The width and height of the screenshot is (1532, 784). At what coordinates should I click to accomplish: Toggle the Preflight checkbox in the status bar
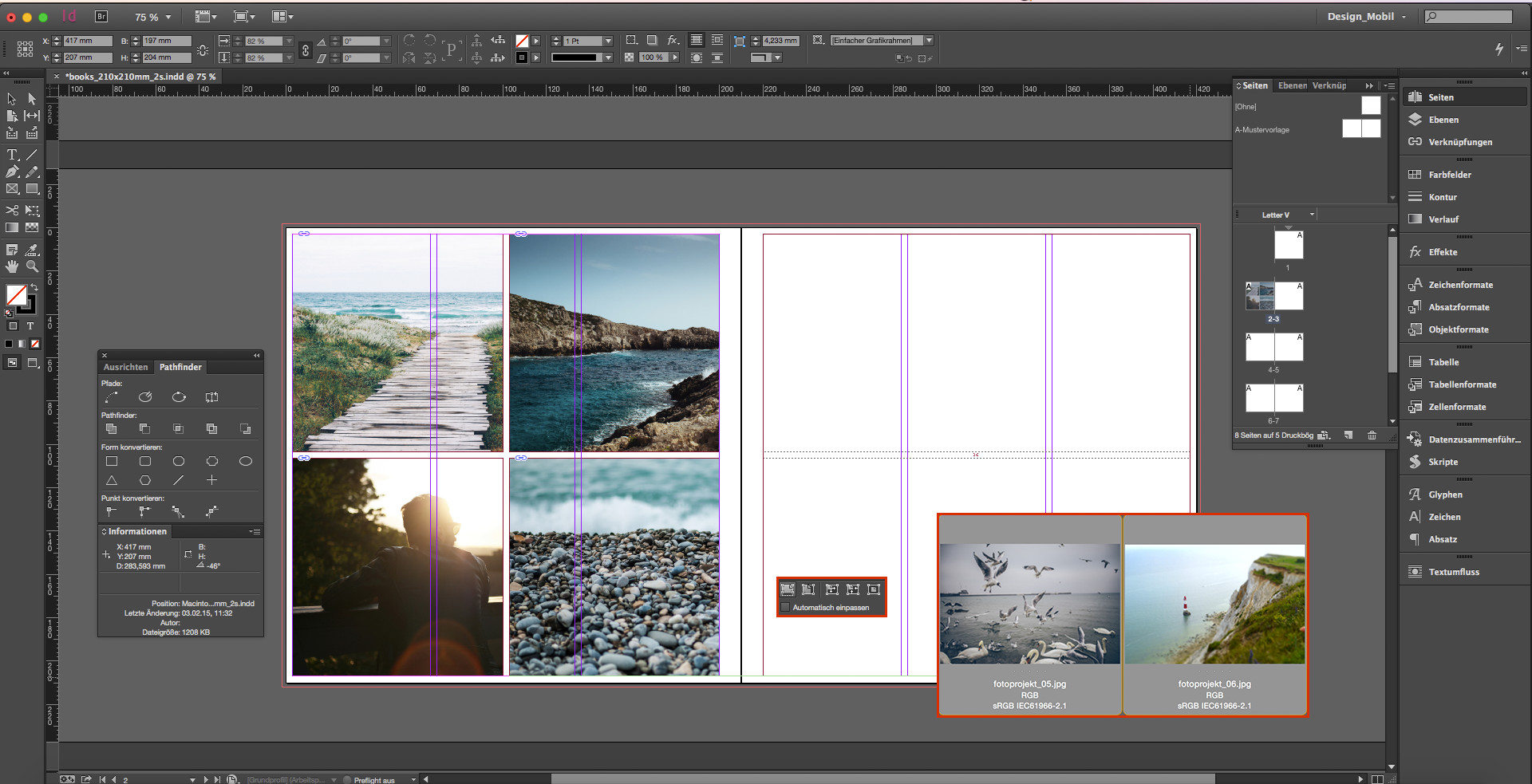click(x=345, y=779)
